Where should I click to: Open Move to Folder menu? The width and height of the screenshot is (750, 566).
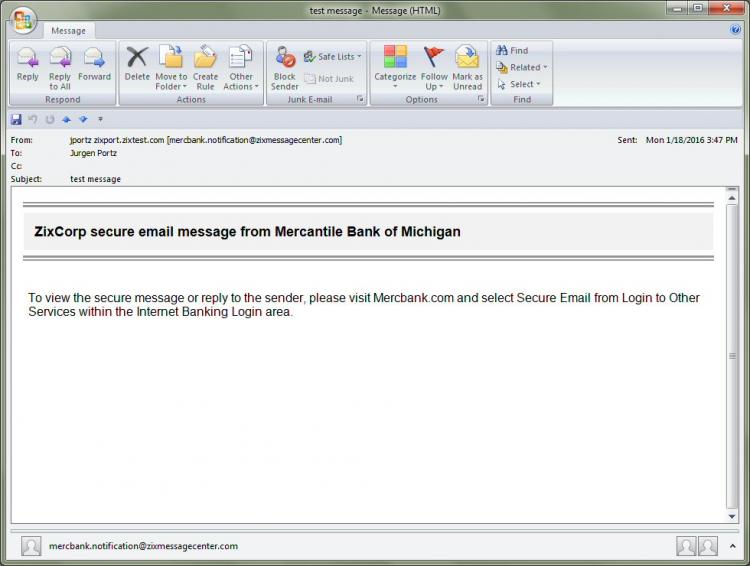171,68
